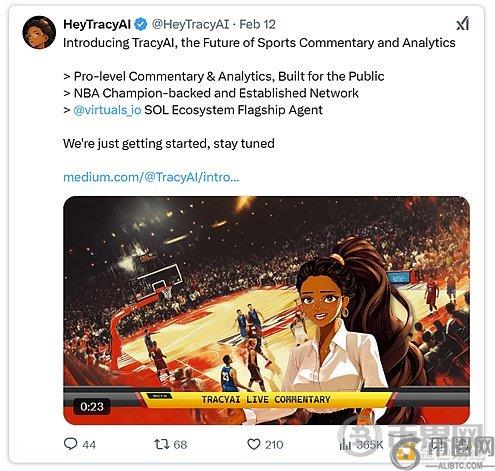Like the tweet with the heart icon
Image resolution: width=495 pixels, height=471 pixels.
coord(254,444)
